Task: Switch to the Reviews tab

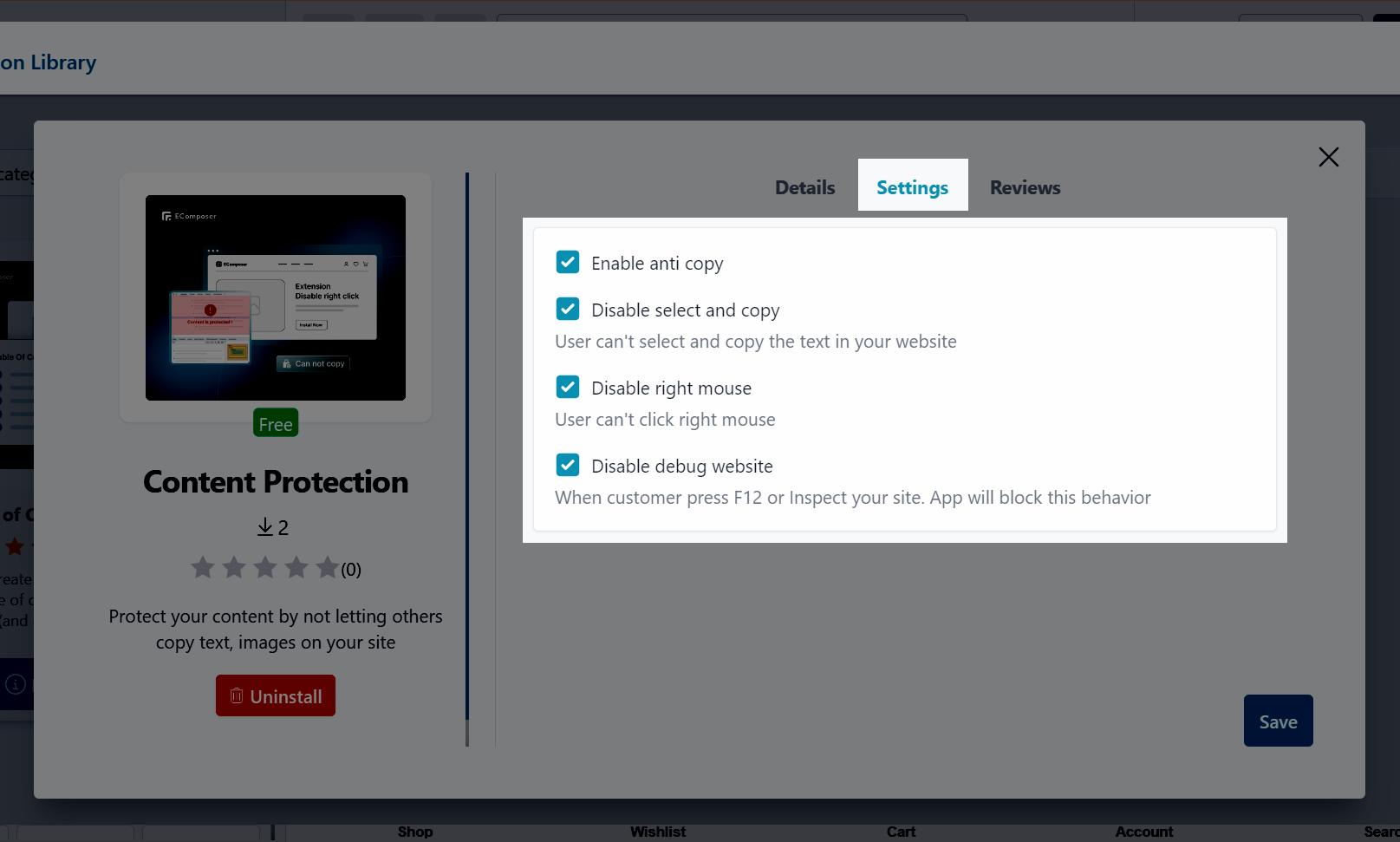Action: pyautogui.click(x=1025, y=187)
